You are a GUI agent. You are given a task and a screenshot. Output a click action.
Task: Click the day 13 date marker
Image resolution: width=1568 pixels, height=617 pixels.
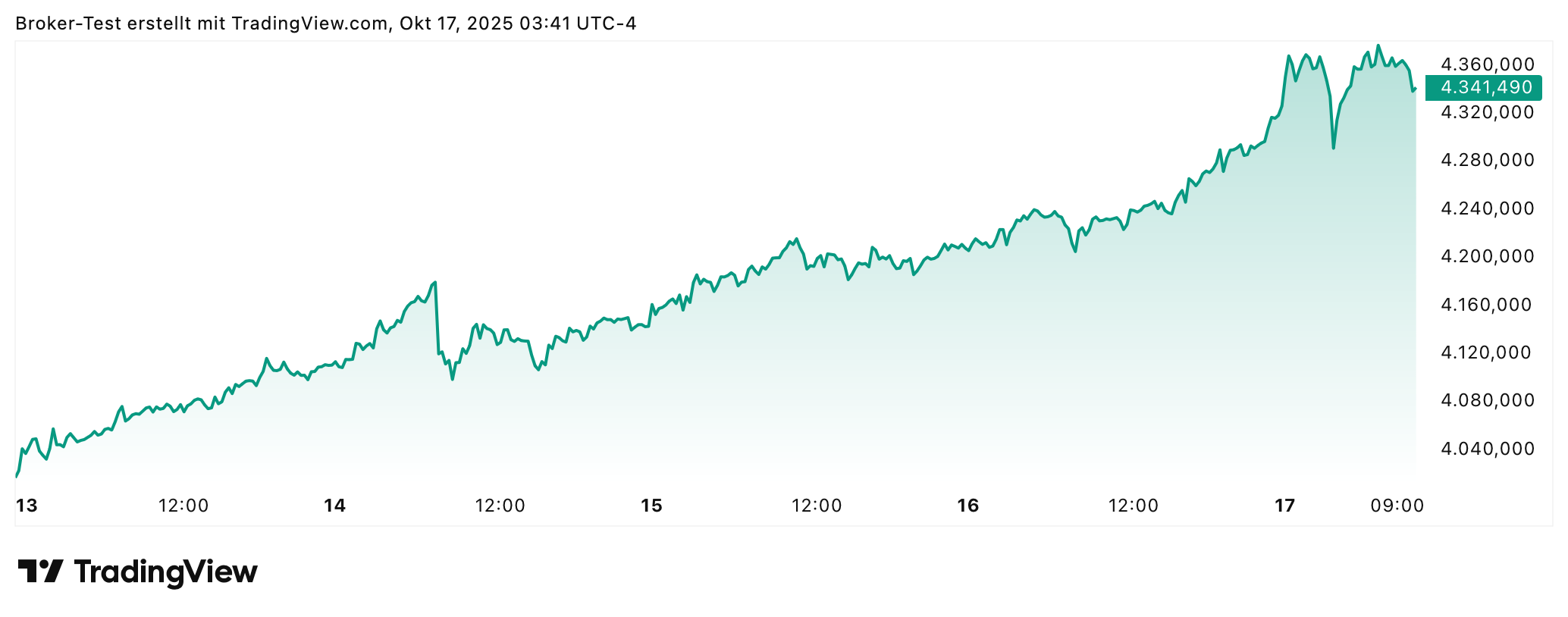click(27, 506)
